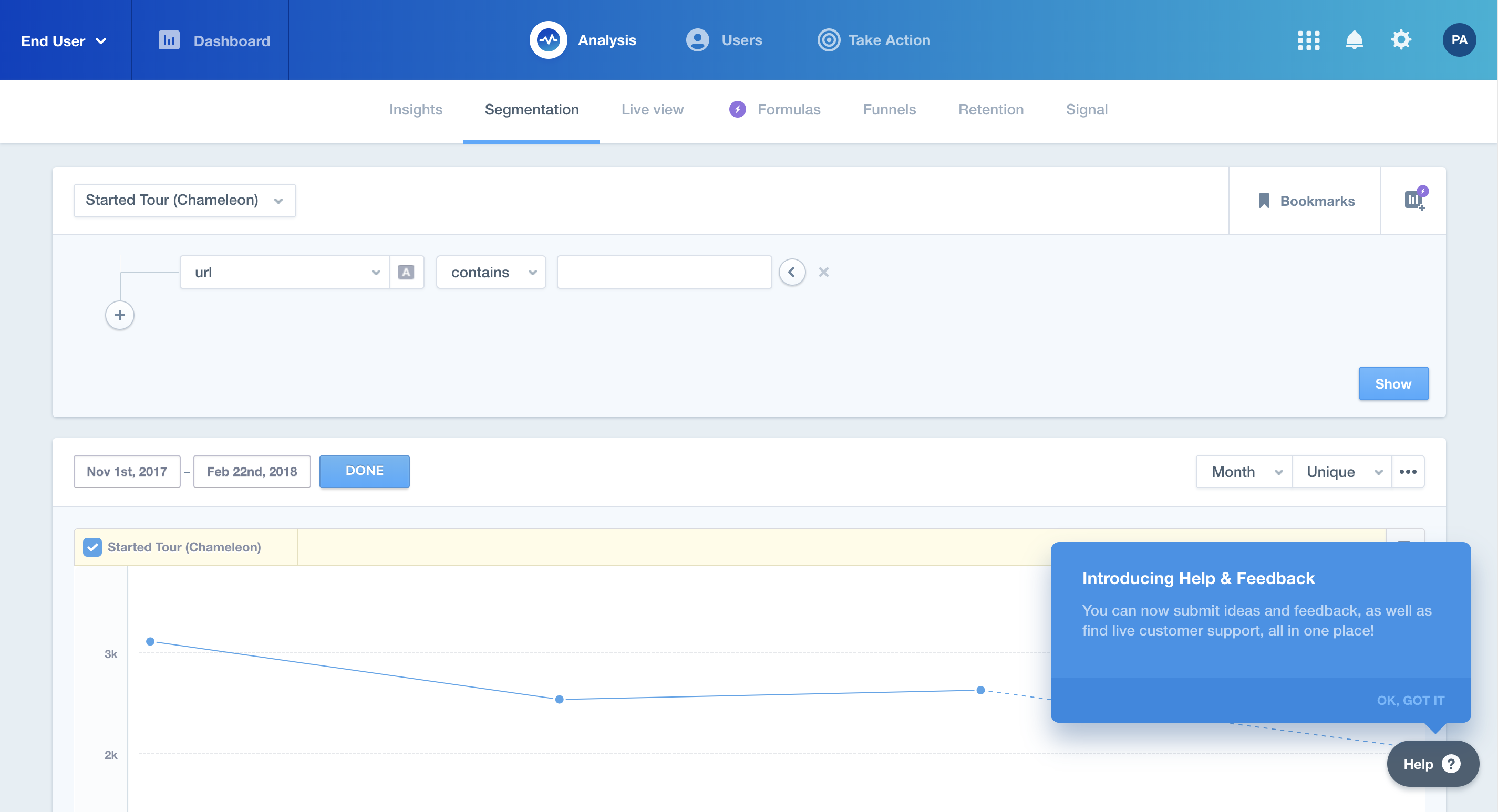Open the Formulas tab
Screen dimensions: 1498x812
pos(789,109)
